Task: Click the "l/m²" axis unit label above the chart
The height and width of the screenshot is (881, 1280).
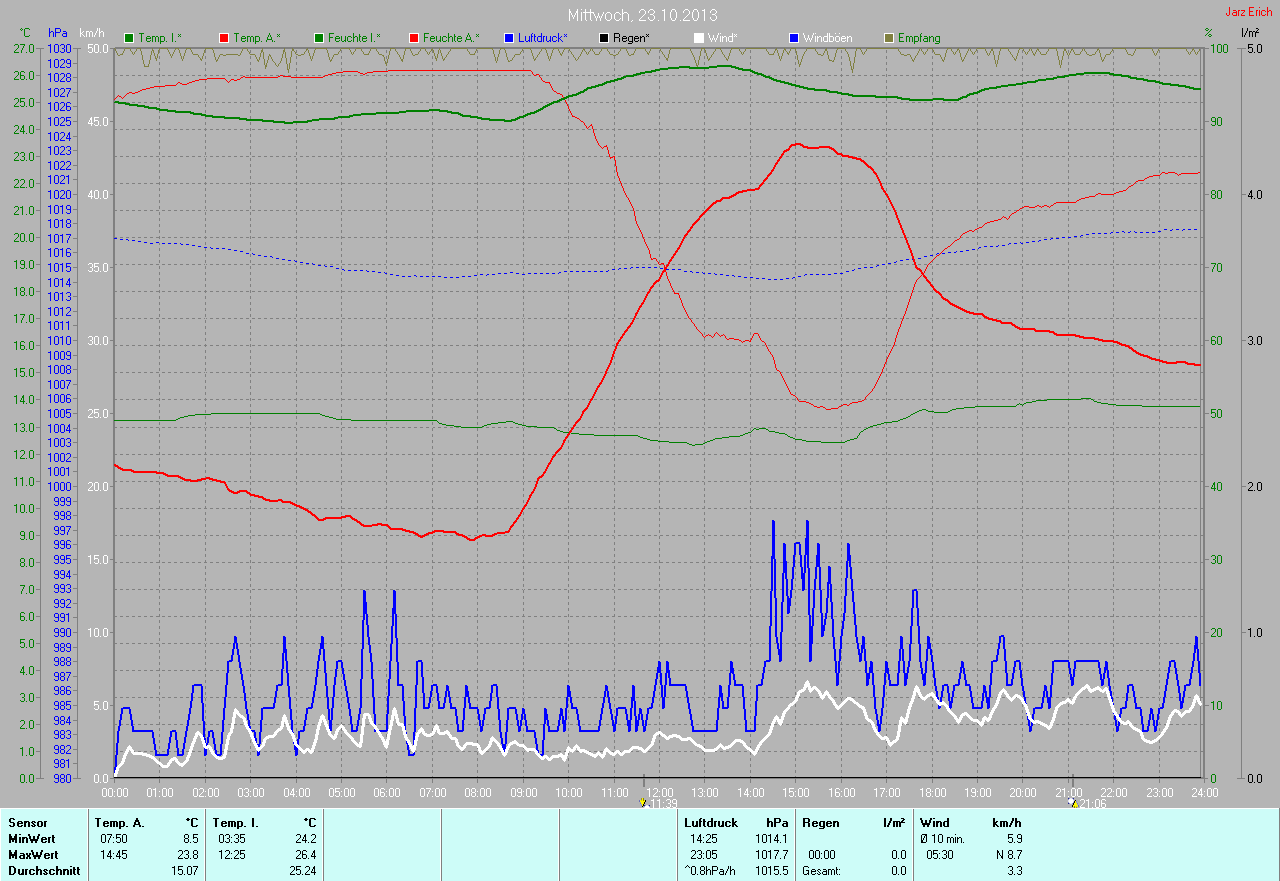Action: (x=1249, y=33)
